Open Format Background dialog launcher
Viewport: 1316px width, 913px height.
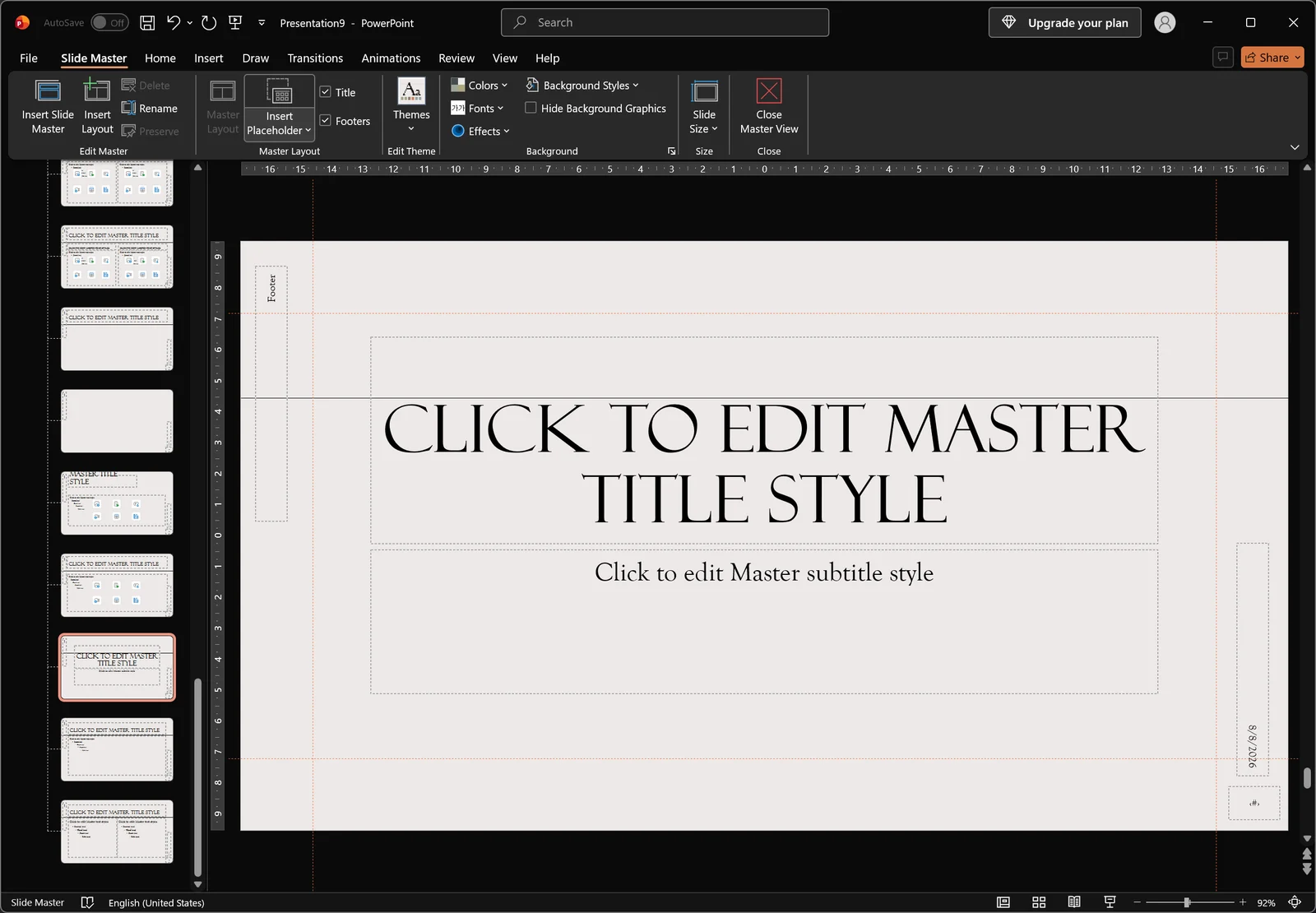(671, 151)
